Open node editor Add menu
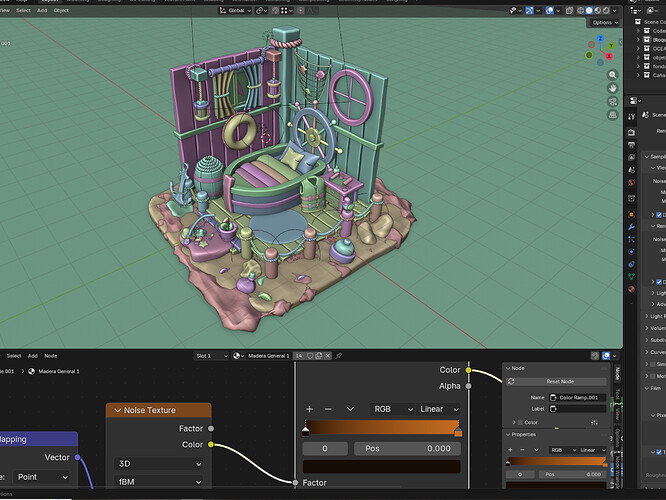This screenshot has height=500, width=666. pos(33,356)
